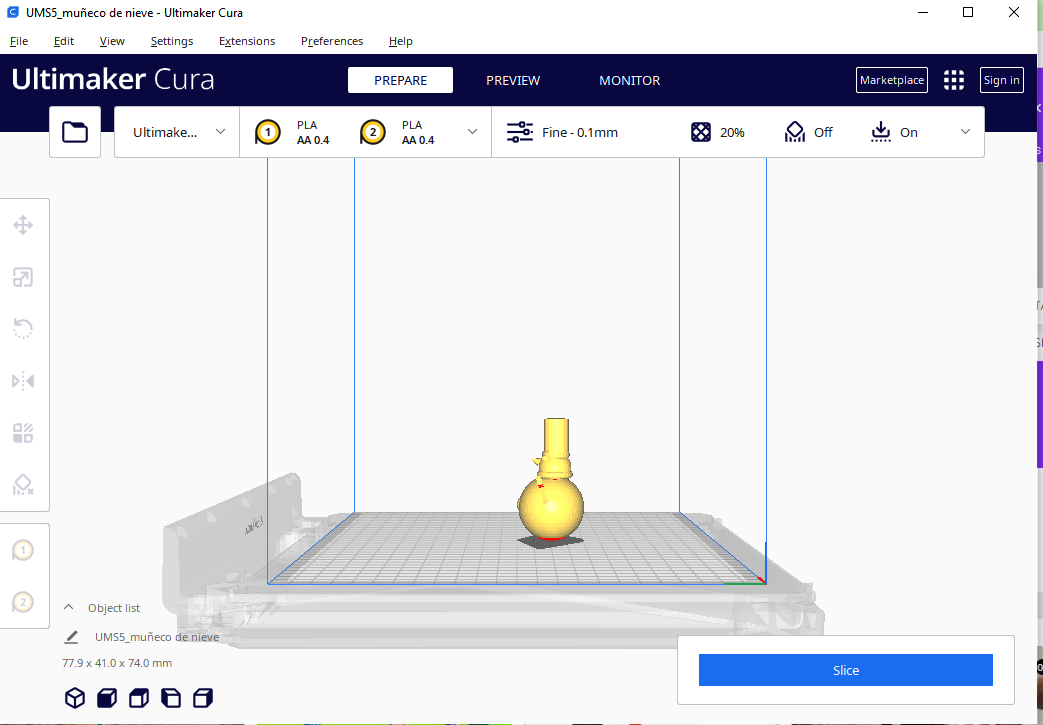The height and width of the screenshot is (725, 1043).
Task: Switch to front view cube icon
Action: click(107, 698)
